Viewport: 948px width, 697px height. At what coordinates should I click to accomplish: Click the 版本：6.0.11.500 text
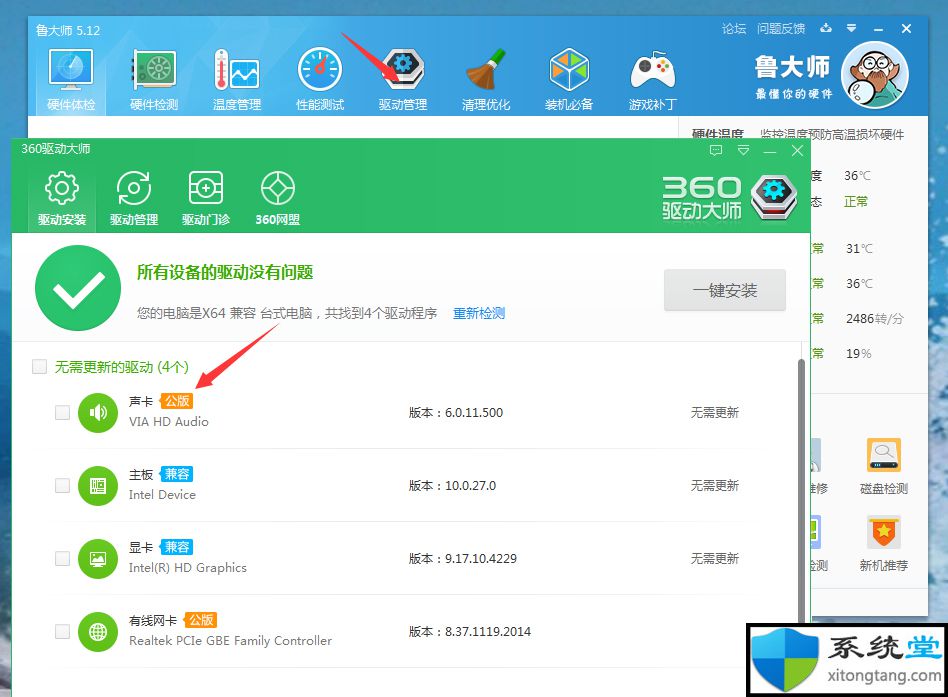[x=456, y=413]
